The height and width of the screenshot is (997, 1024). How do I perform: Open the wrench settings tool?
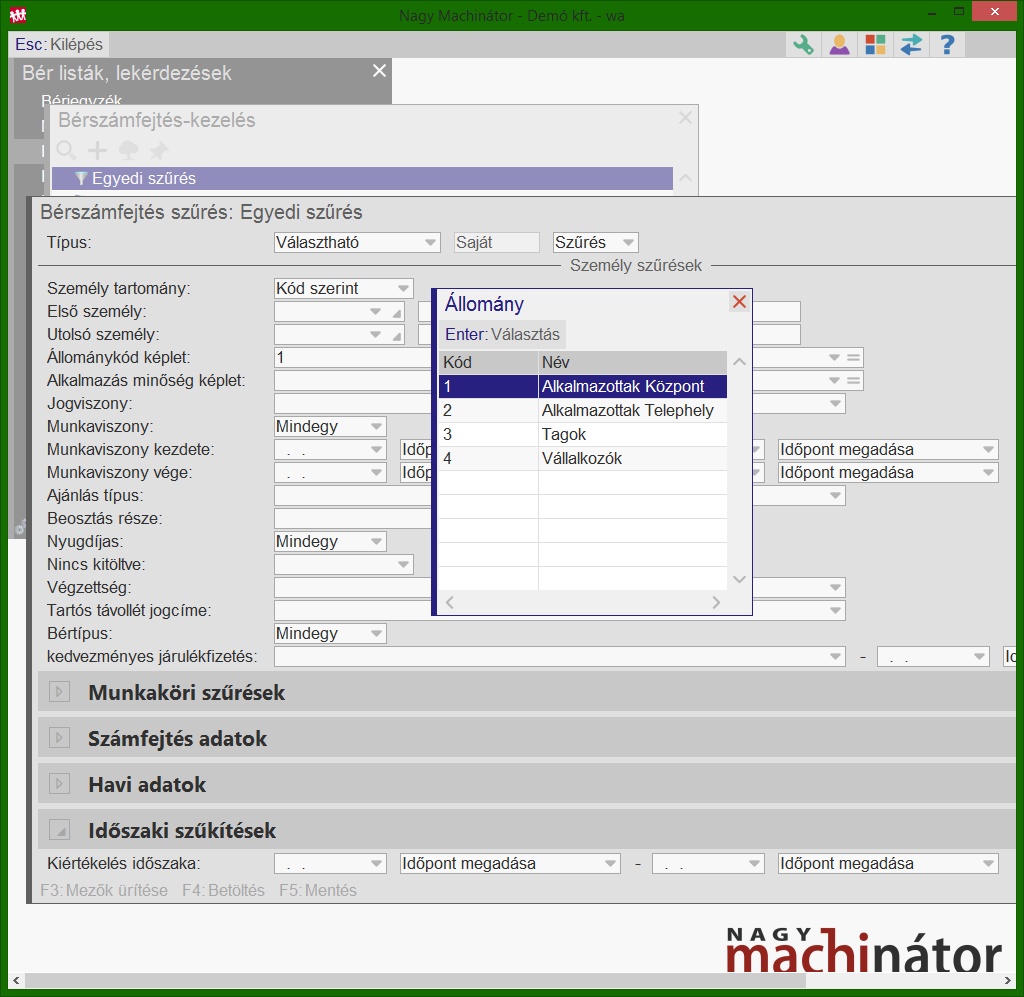coord(802,44)
